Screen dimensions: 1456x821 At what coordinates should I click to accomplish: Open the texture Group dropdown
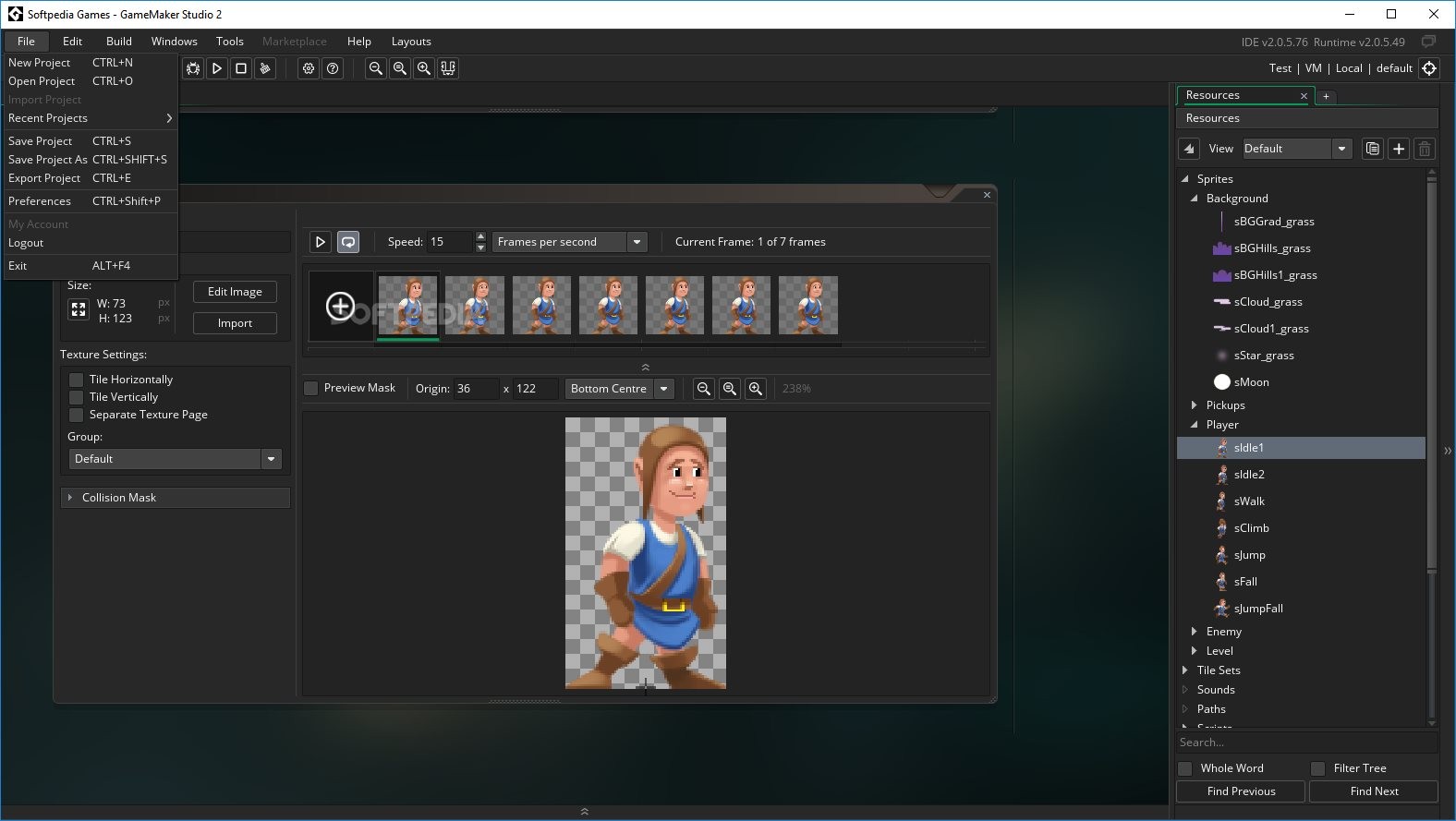click(175, 459)
